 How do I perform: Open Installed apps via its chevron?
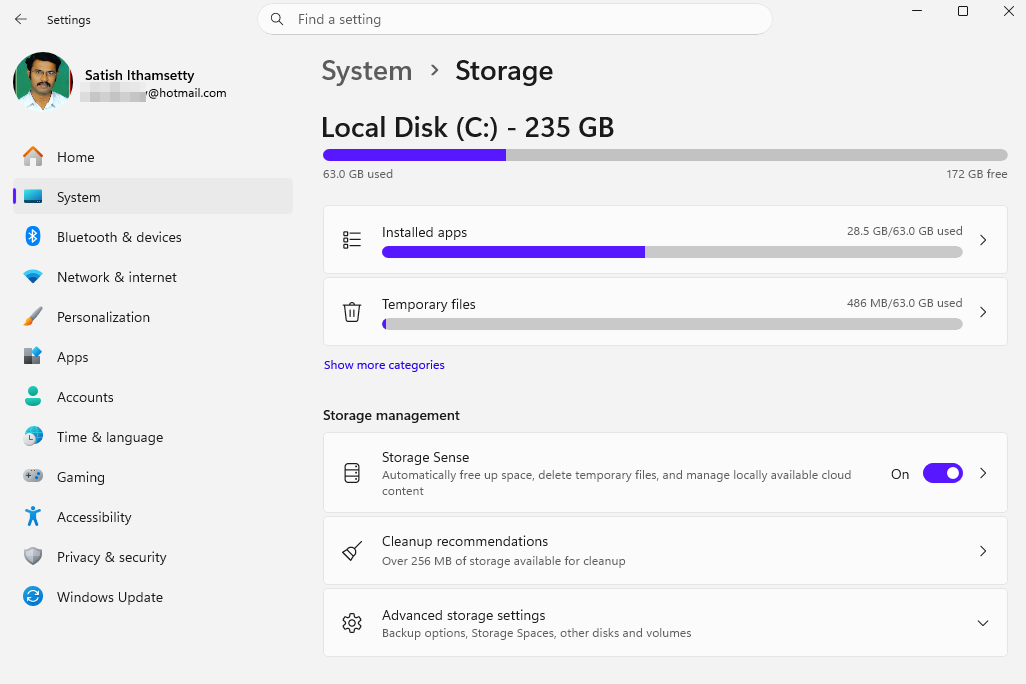click(x=983, y=240)
